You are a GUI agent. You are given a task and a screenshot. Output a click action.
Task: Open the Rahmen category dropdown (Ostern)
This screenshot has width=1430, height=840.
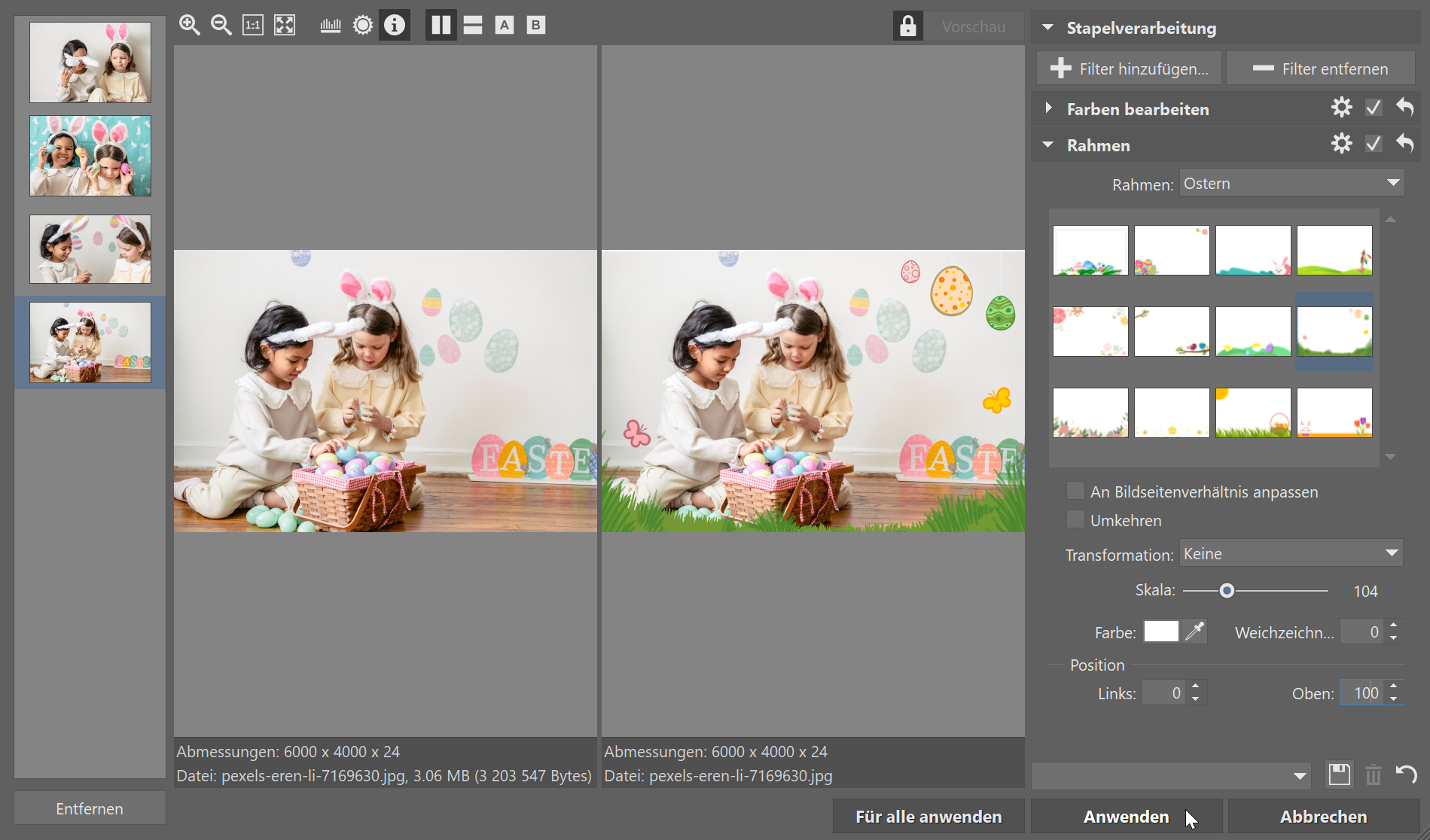click(1291, 183)
